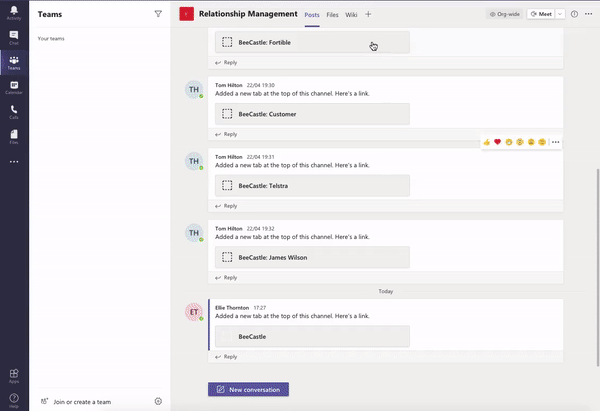600x411 pixels.
Task: Click the 22/04 19:32 timestamp
Action: tap(260, 228)
